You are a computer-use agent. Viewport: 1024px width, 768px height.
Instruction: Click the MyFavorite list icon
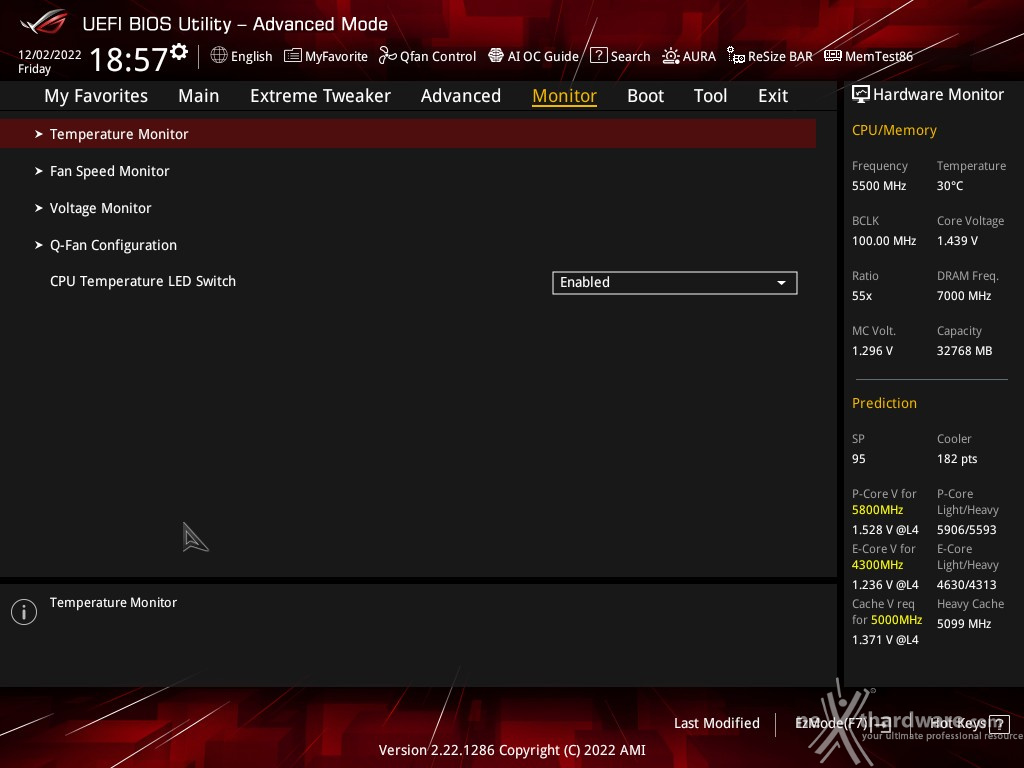(x=293, y=56)
